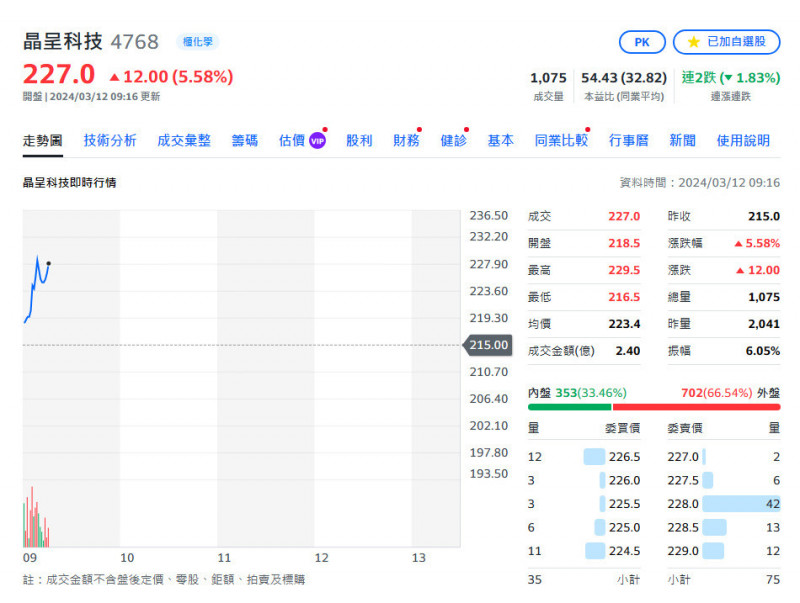Screen dimensions: 800x603
Task: Click the bid price 225.5
Action: point(624,504)
